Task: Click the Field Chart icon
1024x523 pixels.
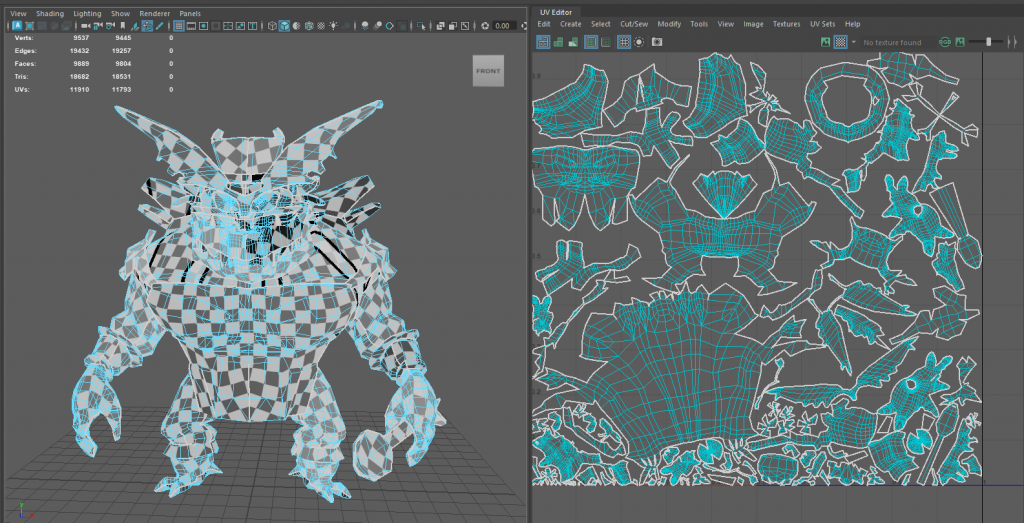Action: (228, 26)
